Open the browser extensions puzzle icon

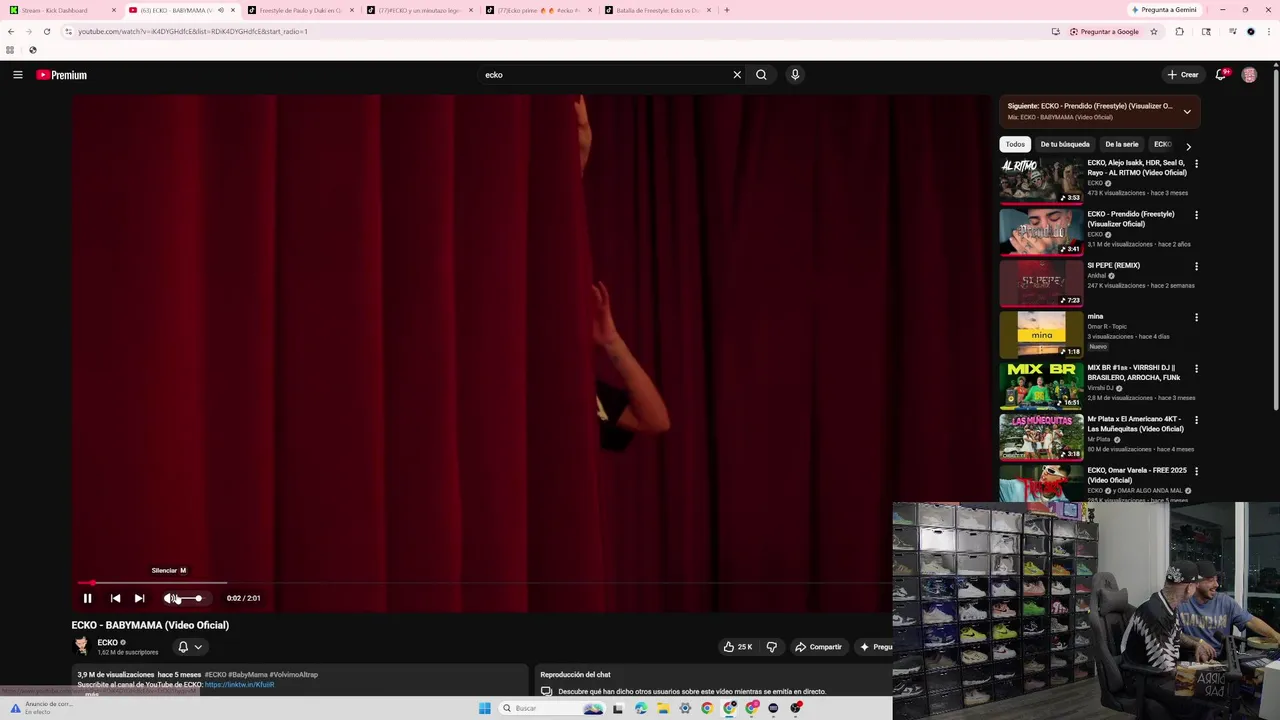pyautogui.click(x=1179, y=31)
